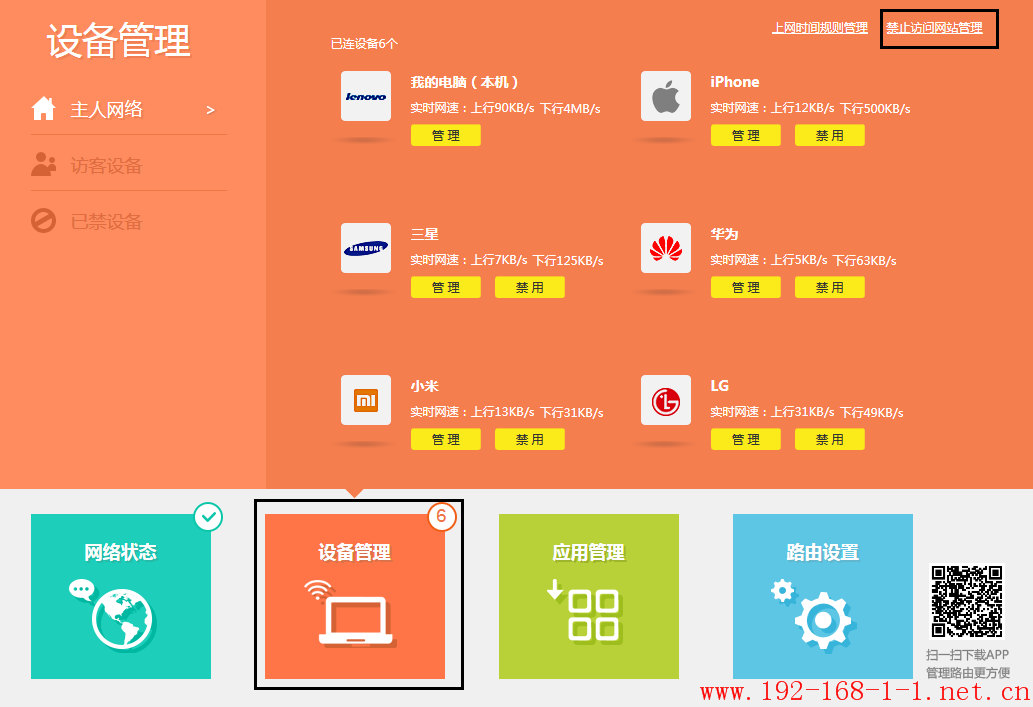Switch to the 网络状态 tile

click(121, 596)
